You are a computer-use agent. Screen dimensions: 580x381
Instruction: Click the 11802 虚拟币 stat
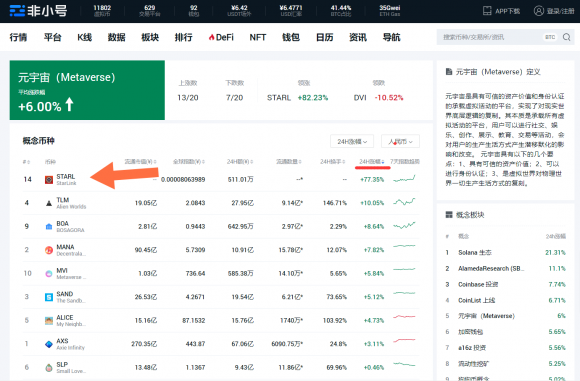click(102, 11)
